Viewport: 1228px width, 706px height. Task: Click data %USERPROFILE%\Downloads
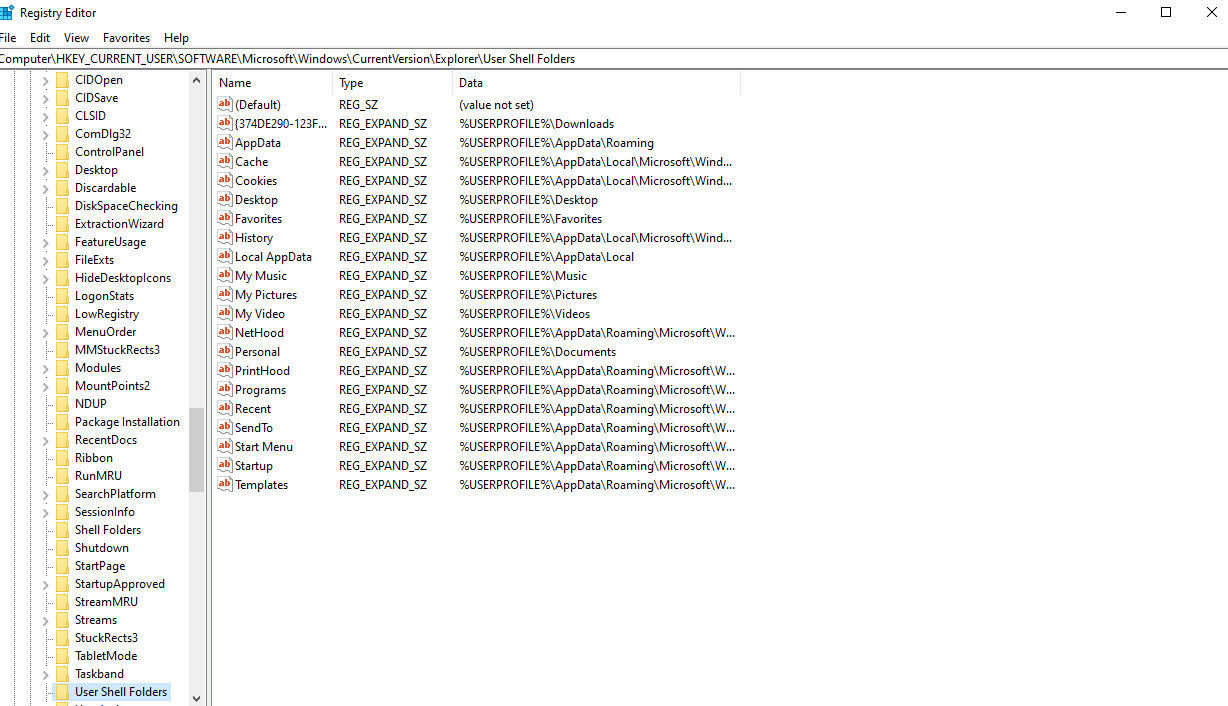pos(536,123)
